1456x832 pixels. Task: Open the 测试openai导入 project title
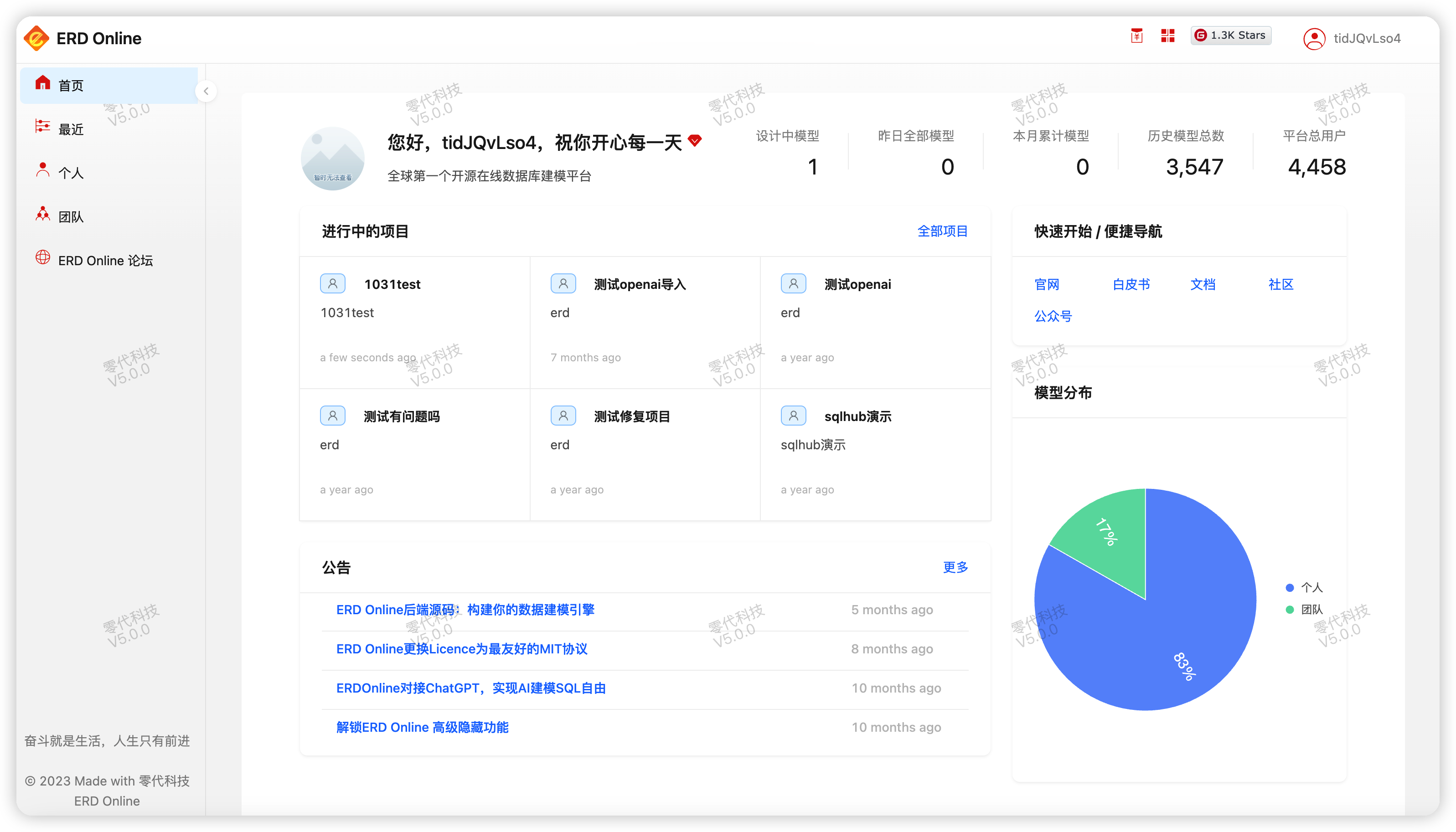[x=640, y=284]
